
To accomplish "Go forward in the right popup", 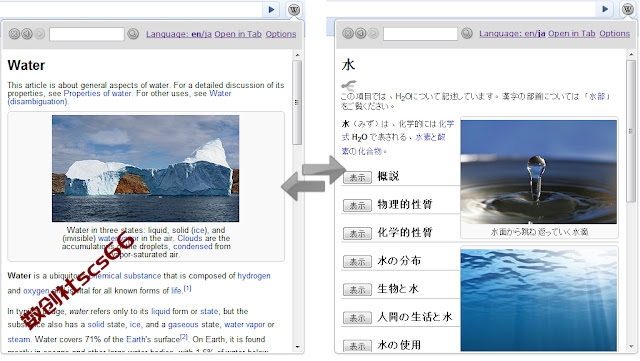I will tap(373, 33).
